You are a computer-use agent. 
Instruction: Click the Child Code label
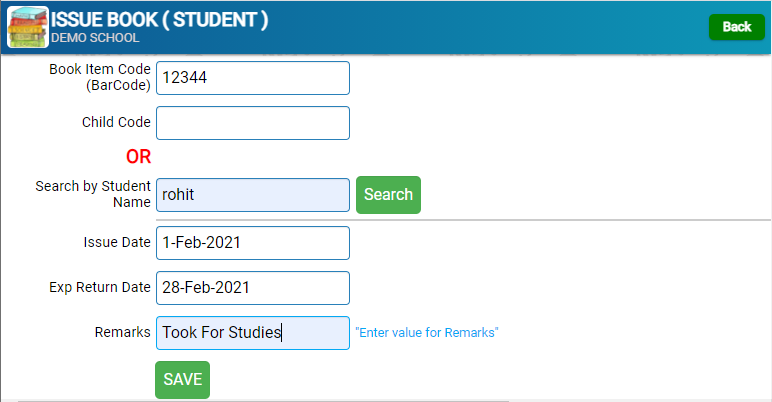(x=116, y=122)
